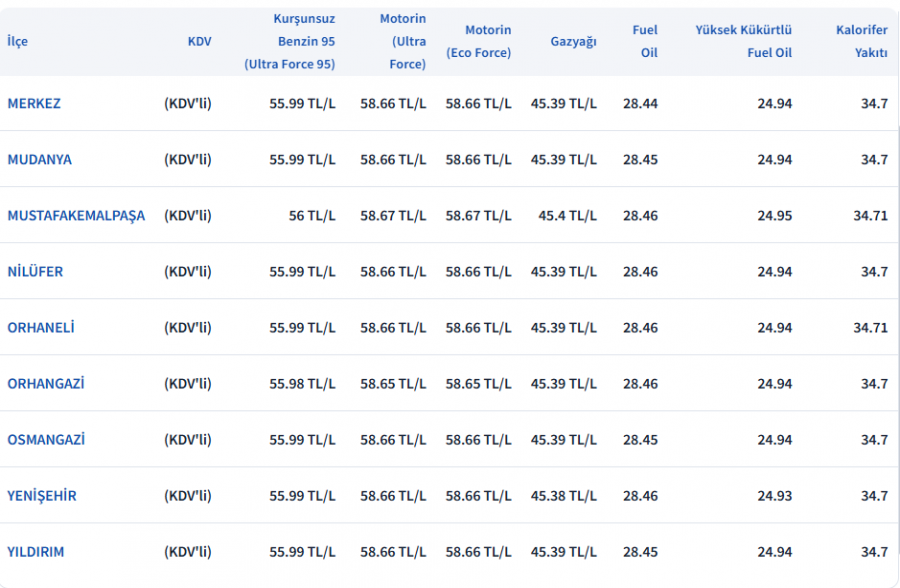Go to the ORHANGAZİ district link
The image size is (900, 588).
(x=46, y=383)
